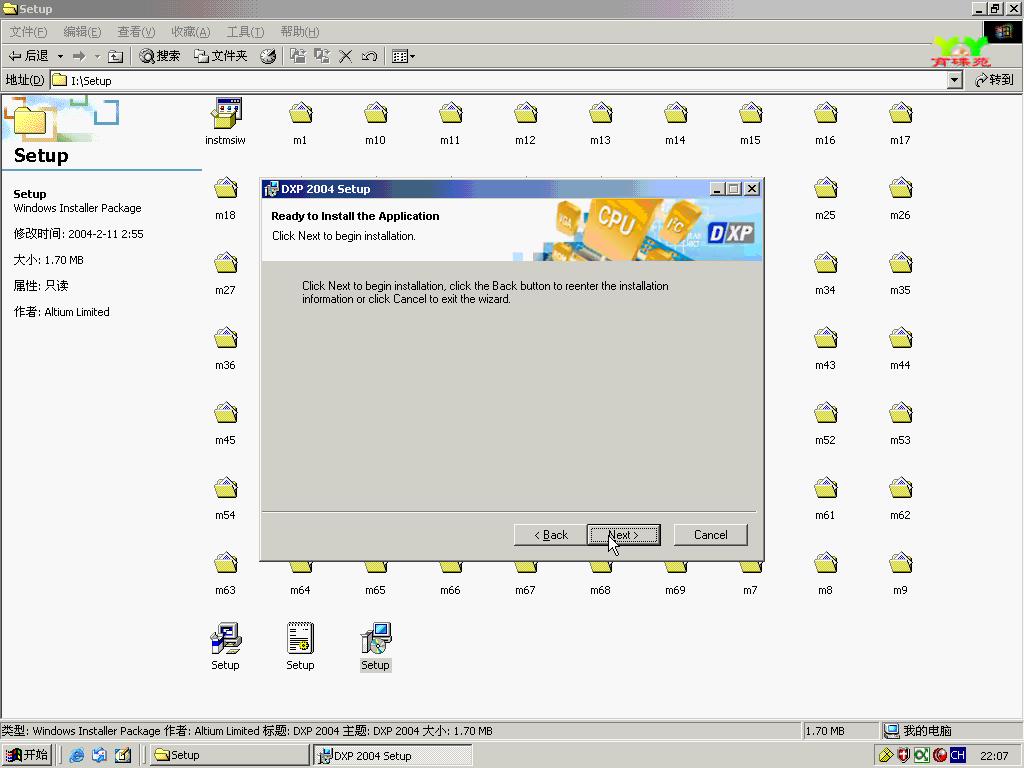Open the 开始 Start menu
The width and height of the screenshot is (1024, 768).
pyautogui.click(x=27, y=755)
